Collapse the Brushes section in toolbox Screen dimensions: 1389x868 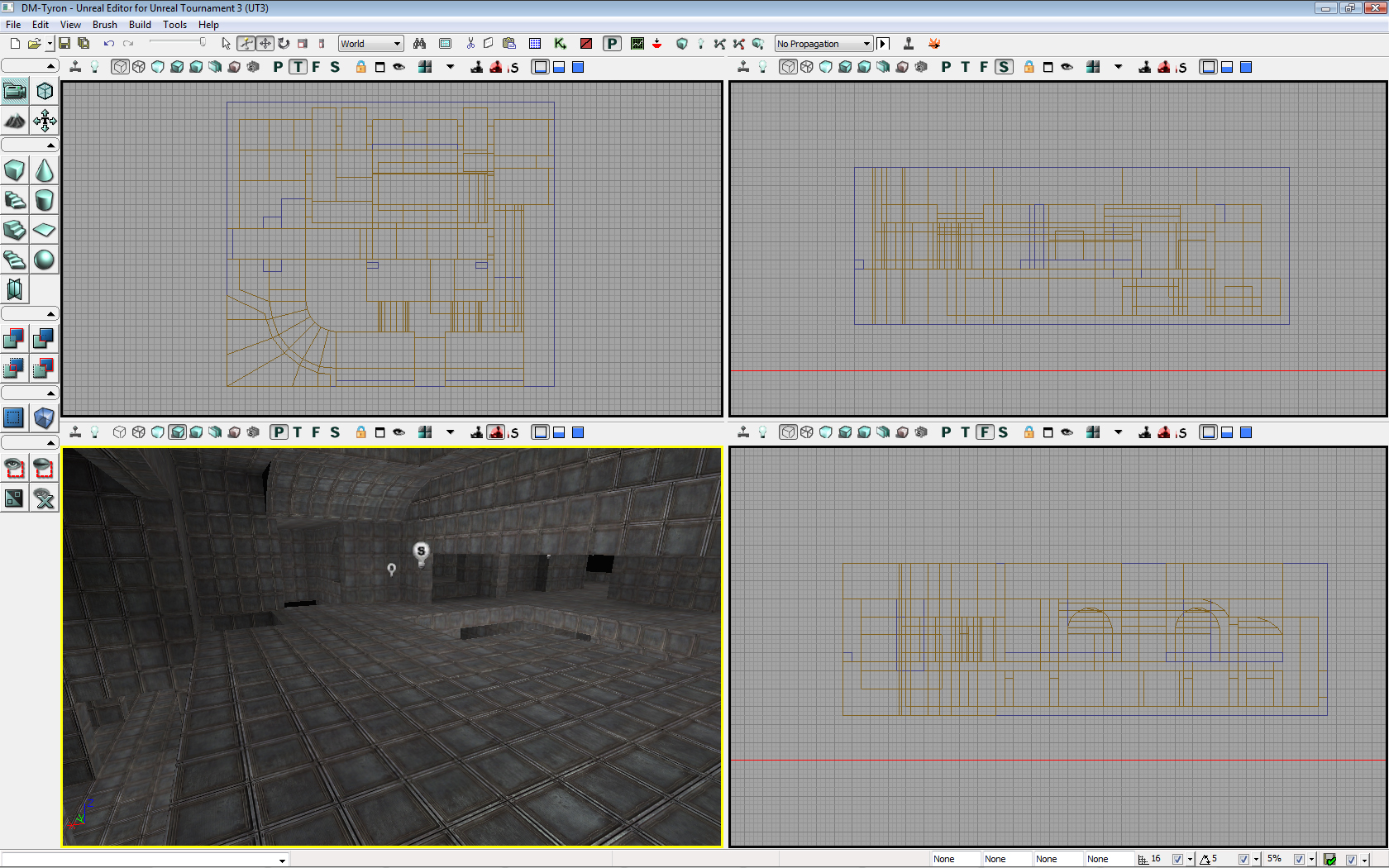click(x=30, y=145)
